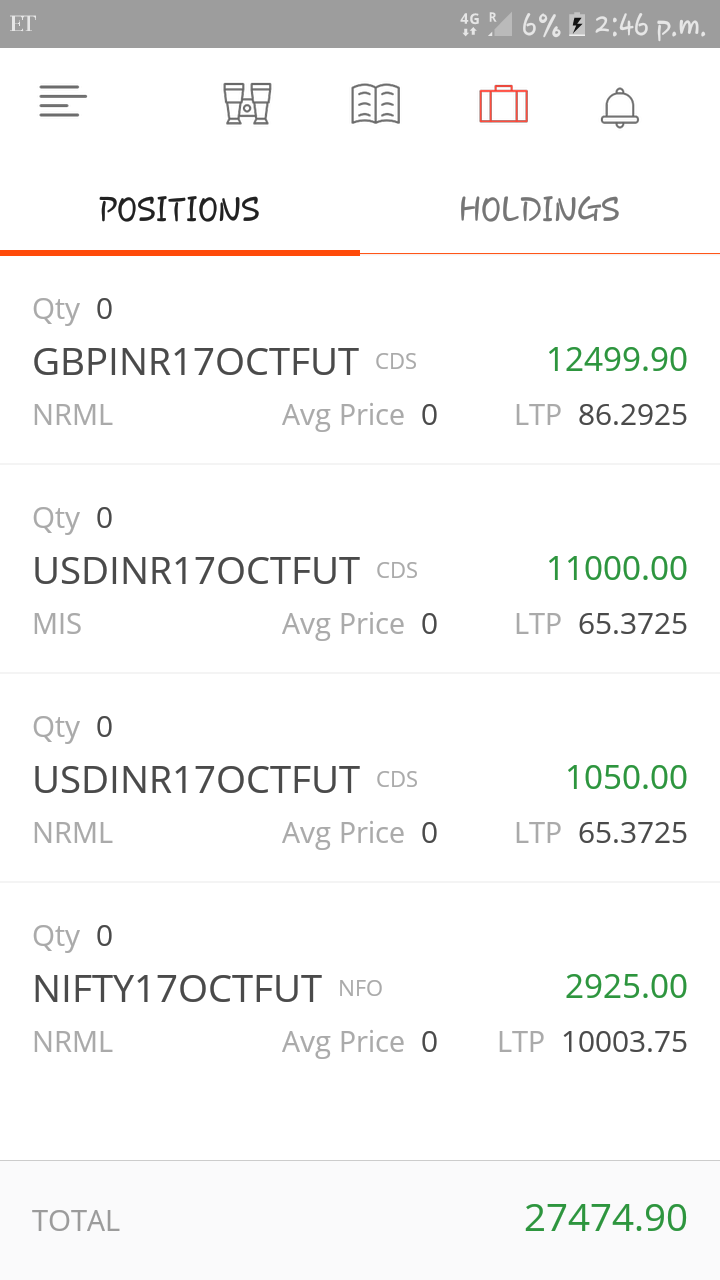Tap the 4G signal indicator
Image resolution: width=720 pixels, height=1280 pixels.
(470, 25)
